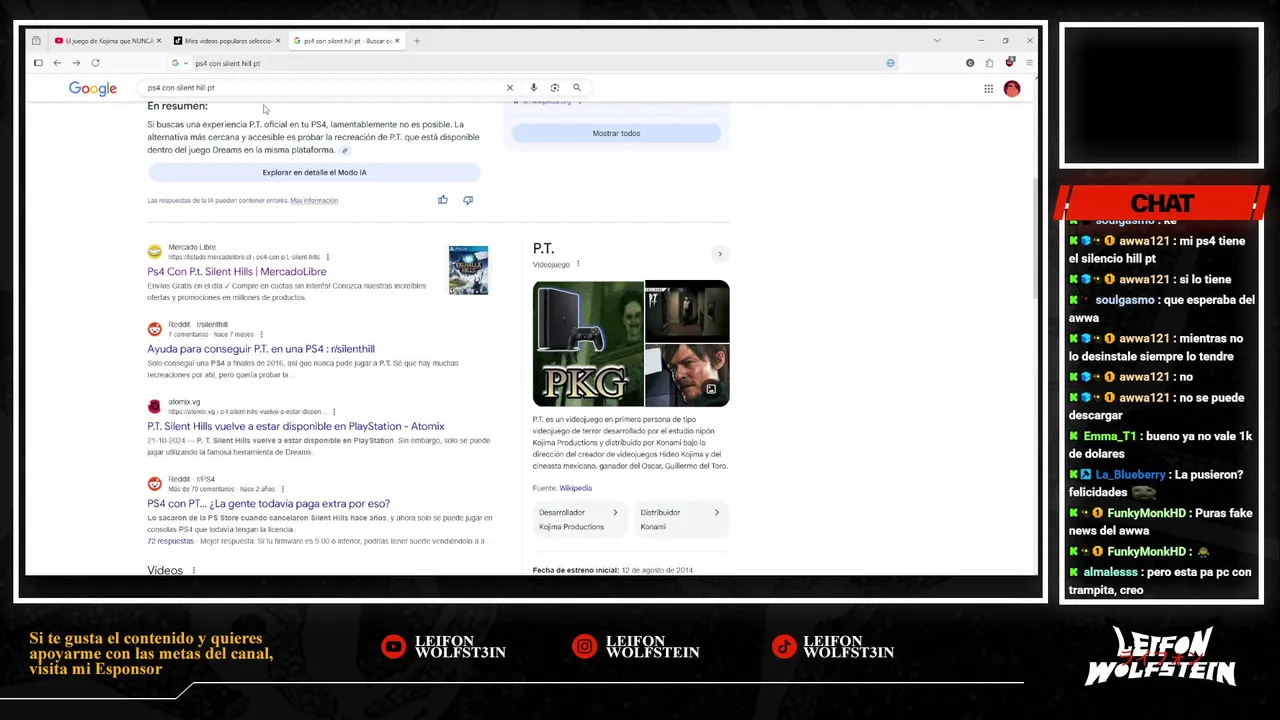
Task: Open the P.T. hallway image thumbnail
Action: 688,311
